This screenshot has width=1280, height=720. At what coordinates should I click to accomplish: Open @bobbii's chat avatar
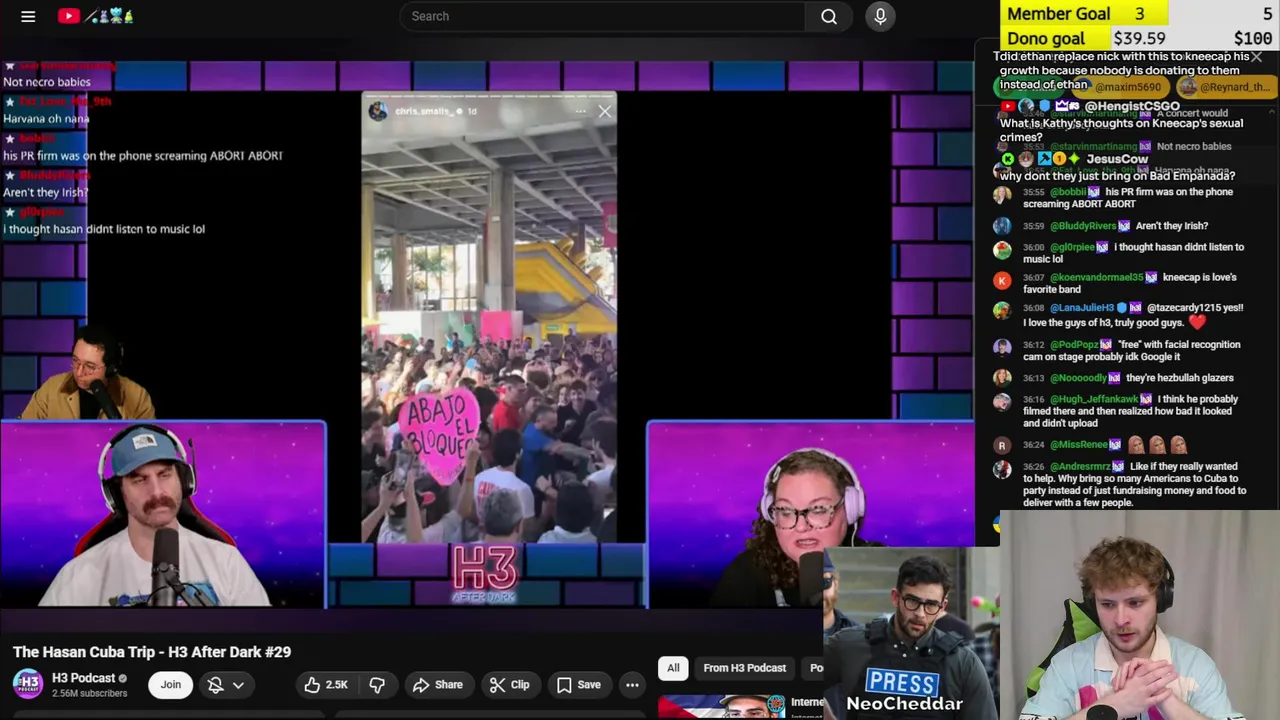(x=1001, y=197)
